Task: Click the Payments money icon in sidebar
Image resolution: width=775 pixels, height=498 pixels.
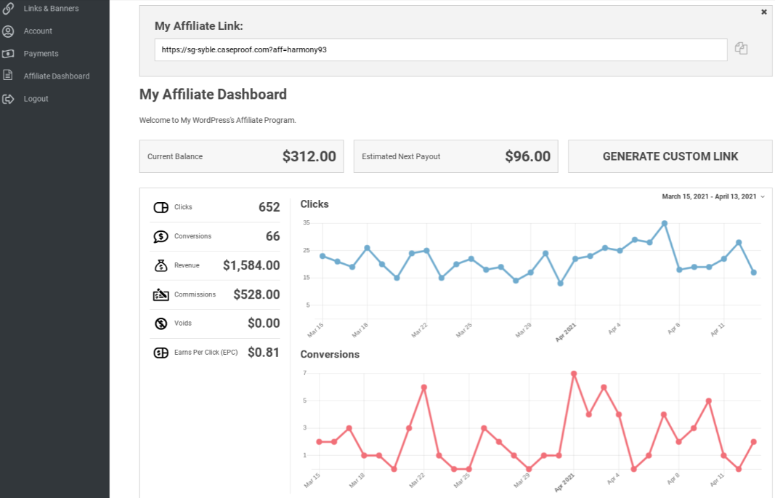Action: coord(8,53)
